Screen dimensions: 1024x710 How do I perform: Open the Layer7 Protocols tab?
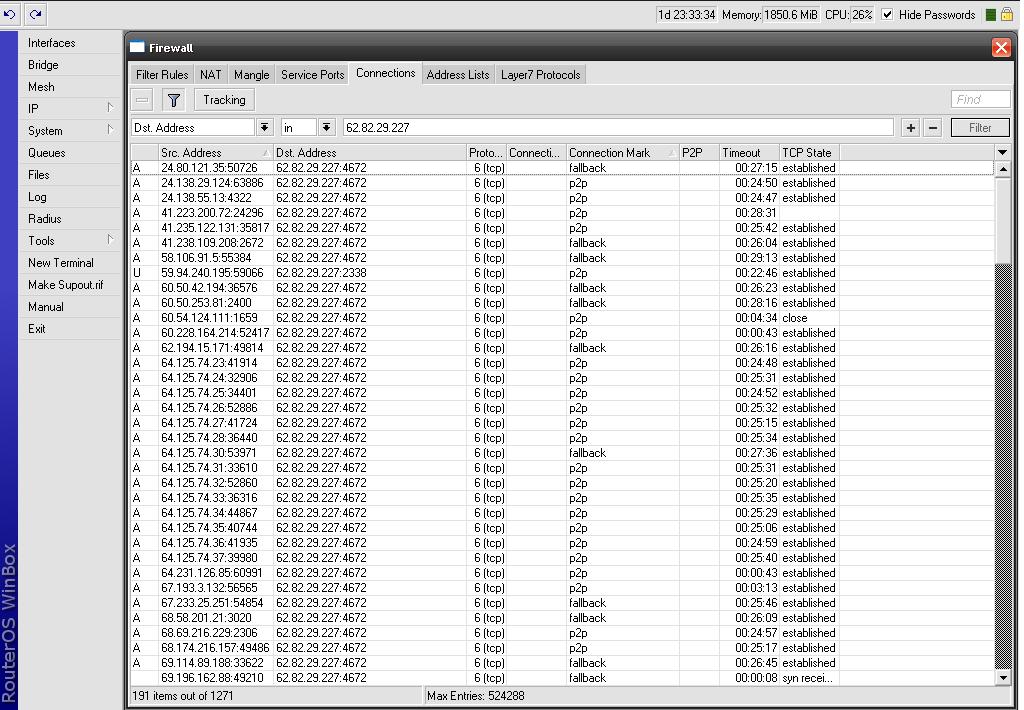[x=541, y=74]
